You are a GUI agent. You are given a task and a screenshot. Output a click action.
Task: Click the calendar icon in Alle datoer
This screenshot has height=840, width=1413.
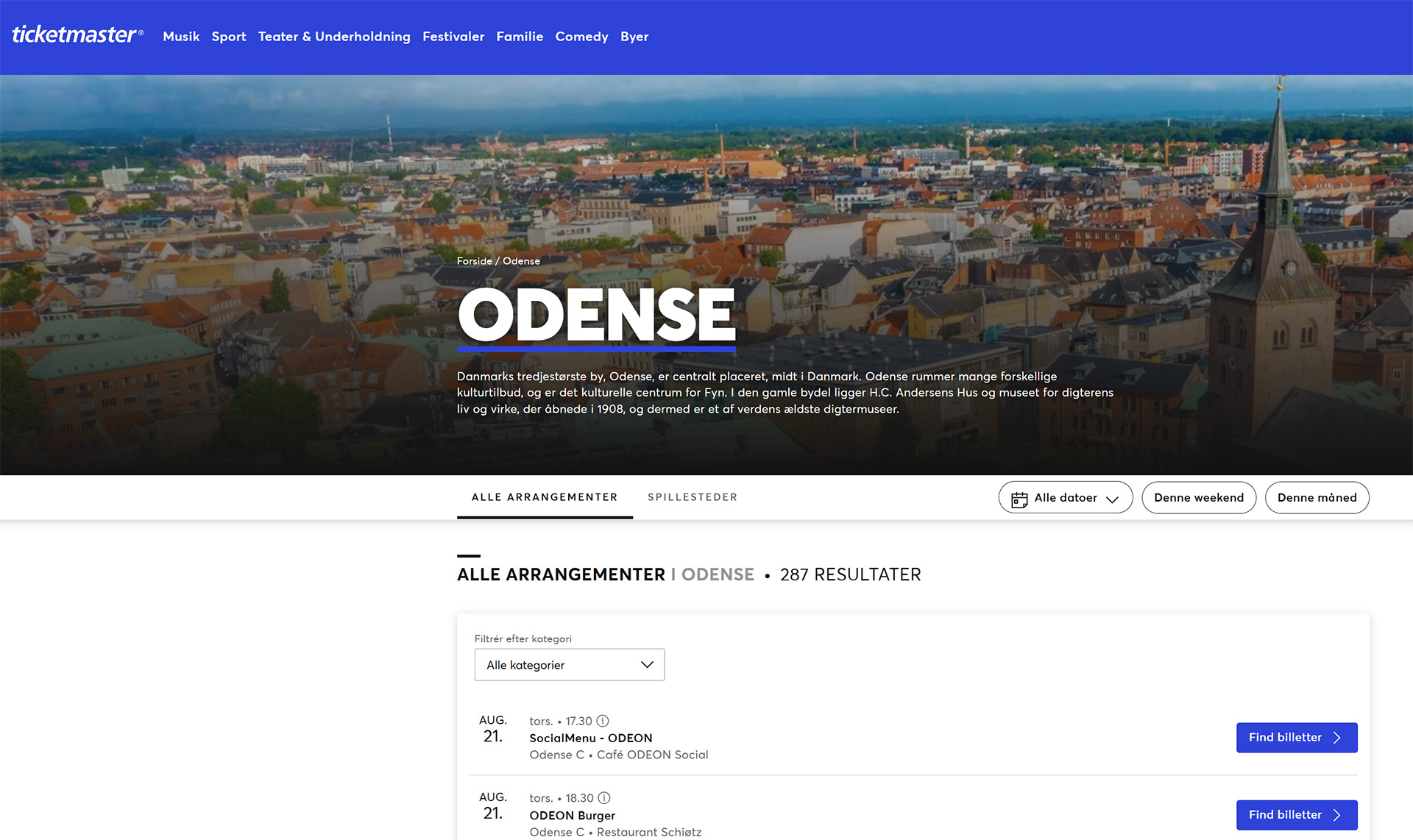click(1019, 499)
